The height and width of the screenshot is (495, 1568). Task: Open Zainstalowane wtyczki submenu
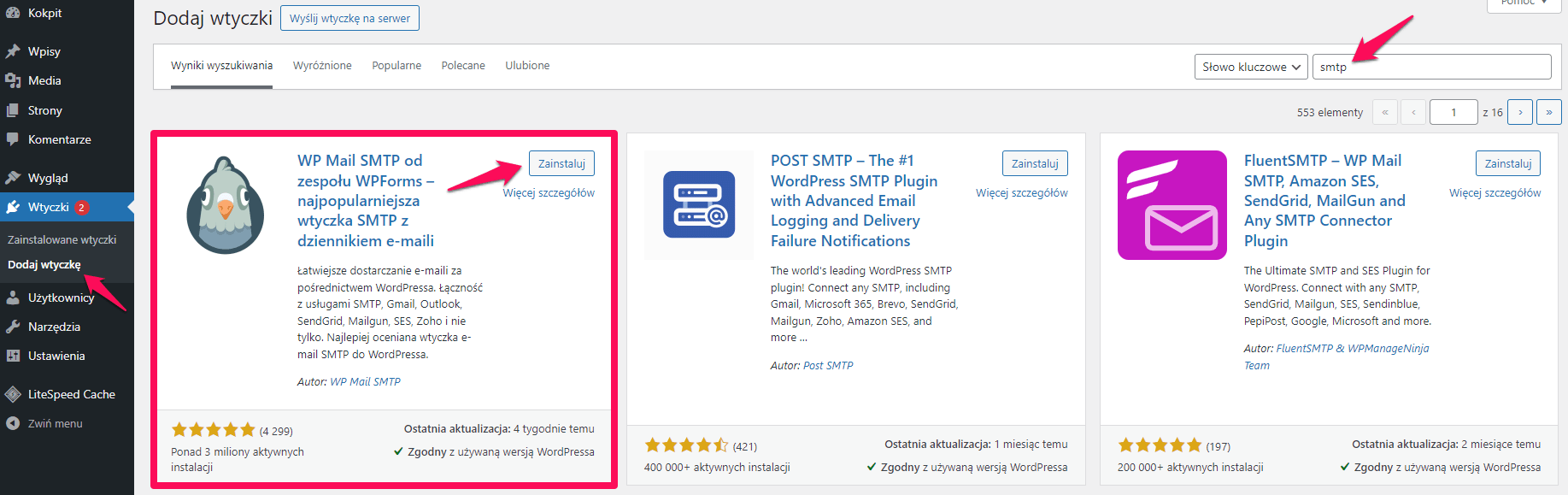[62, 239]
